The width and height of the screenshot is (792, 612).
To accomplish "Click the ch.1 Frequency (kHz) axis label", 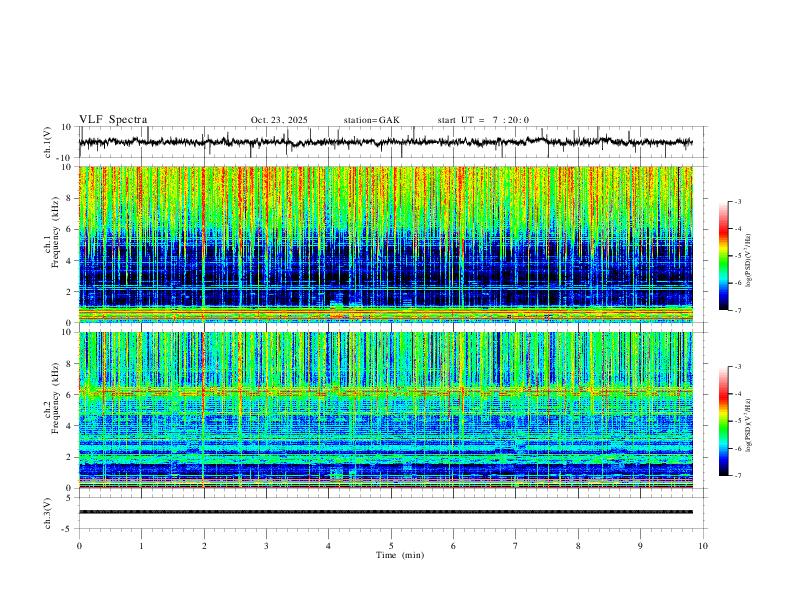I will (52, 232).
